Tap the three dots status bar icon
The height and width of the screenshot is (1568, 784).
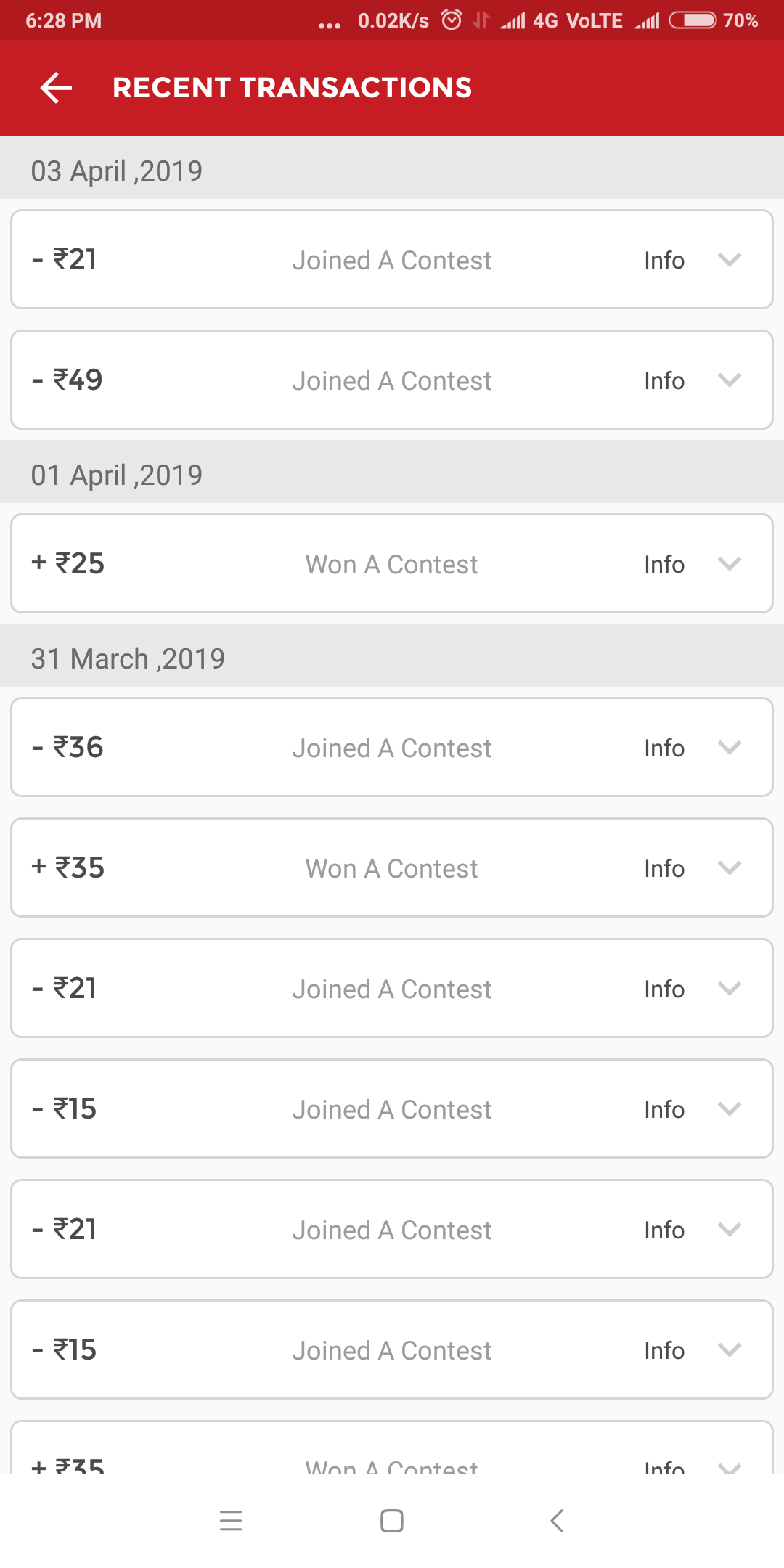(x=330, y=25)
